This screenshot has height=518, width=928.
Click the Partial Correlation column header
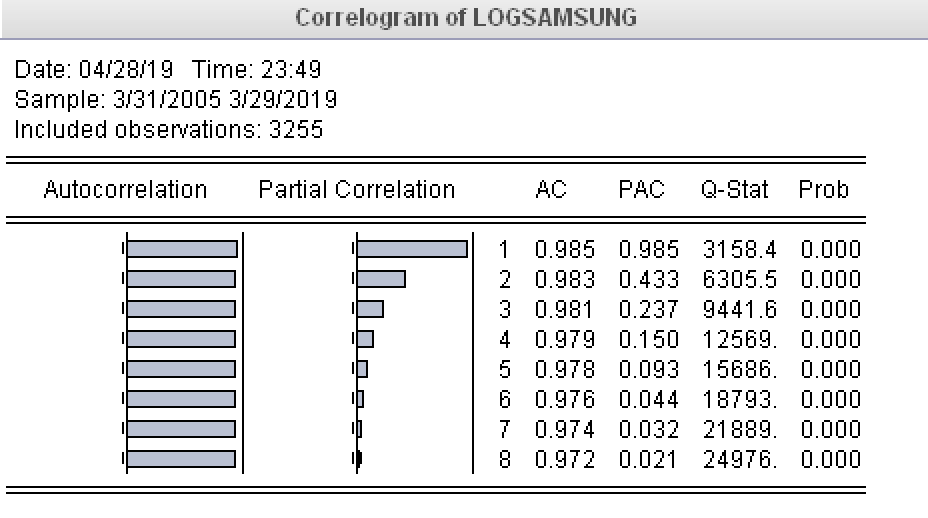pos(356,190)
